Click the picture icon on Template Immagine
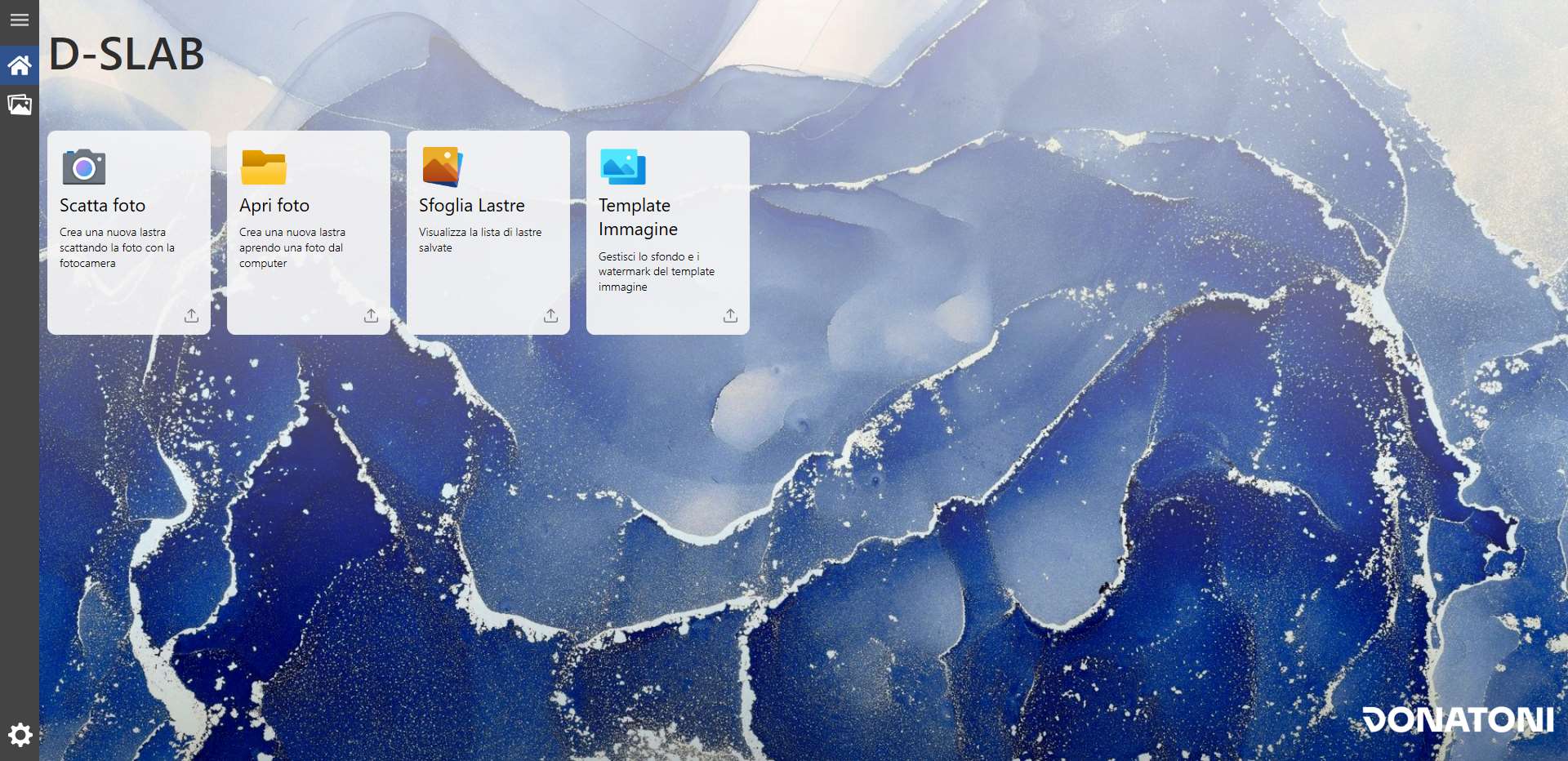This screenshot has height=761, width=1568. pyautogui.click(x=623, y=167)
